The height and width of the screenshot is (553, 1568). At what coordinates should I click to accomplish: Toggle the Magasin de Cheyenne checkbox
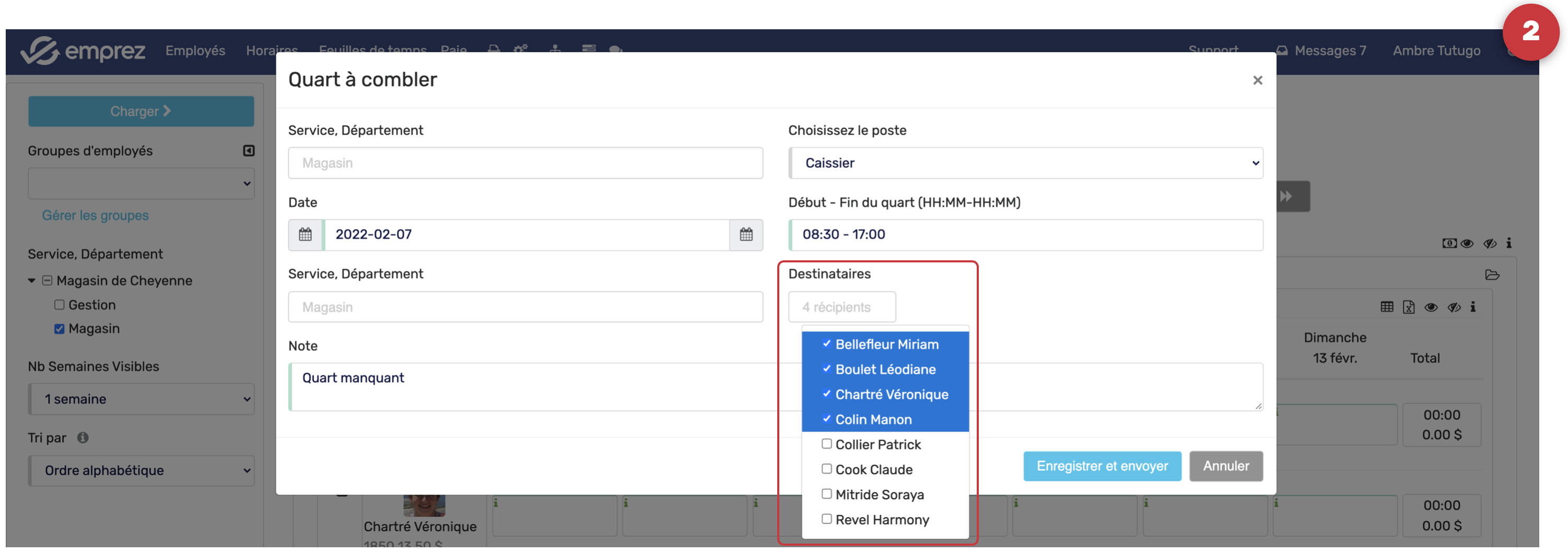[x=47, y=281]
